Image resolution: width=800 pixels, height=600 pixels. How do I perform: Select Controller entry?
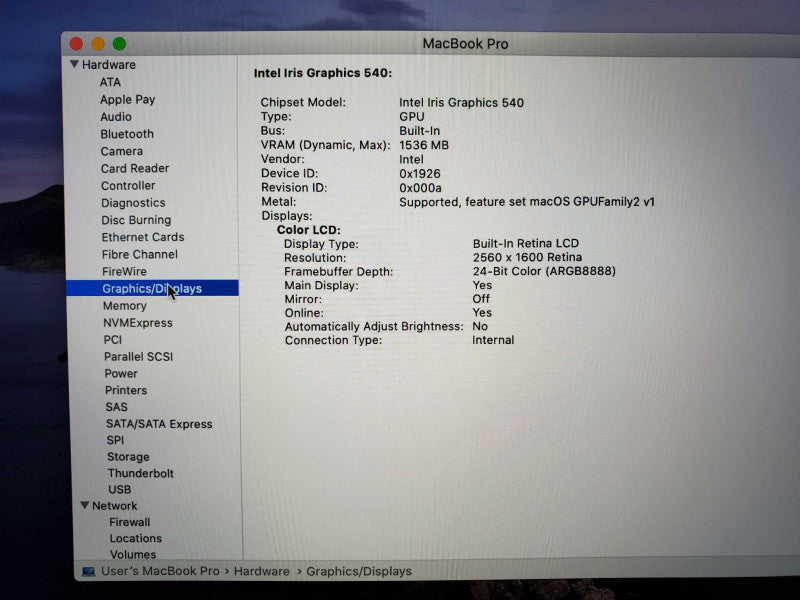(x=128, y=186)
